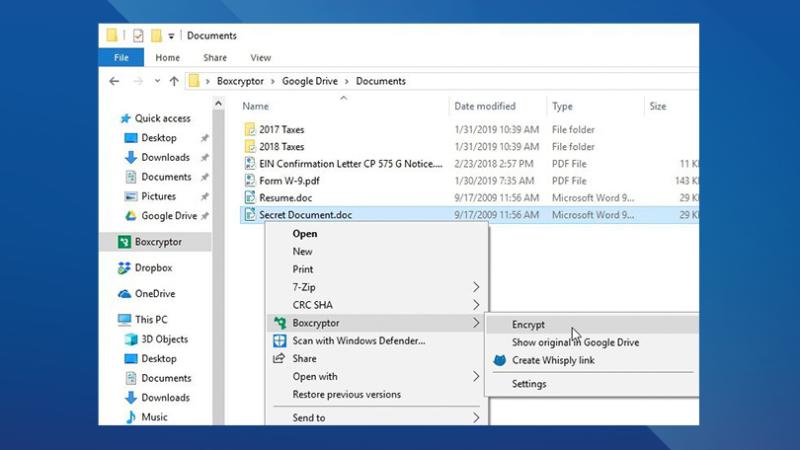The image size is (800, 450).
Task: Click the pinned Documents under Quick access
Action: click(166, 177)
